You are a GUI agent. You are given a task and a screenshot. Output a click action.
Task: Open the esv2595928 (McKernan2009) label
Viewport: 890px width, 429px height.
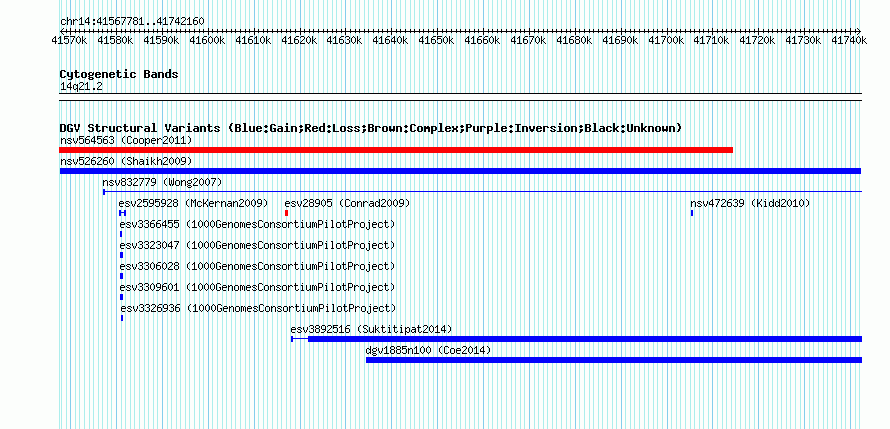(194, 203)
